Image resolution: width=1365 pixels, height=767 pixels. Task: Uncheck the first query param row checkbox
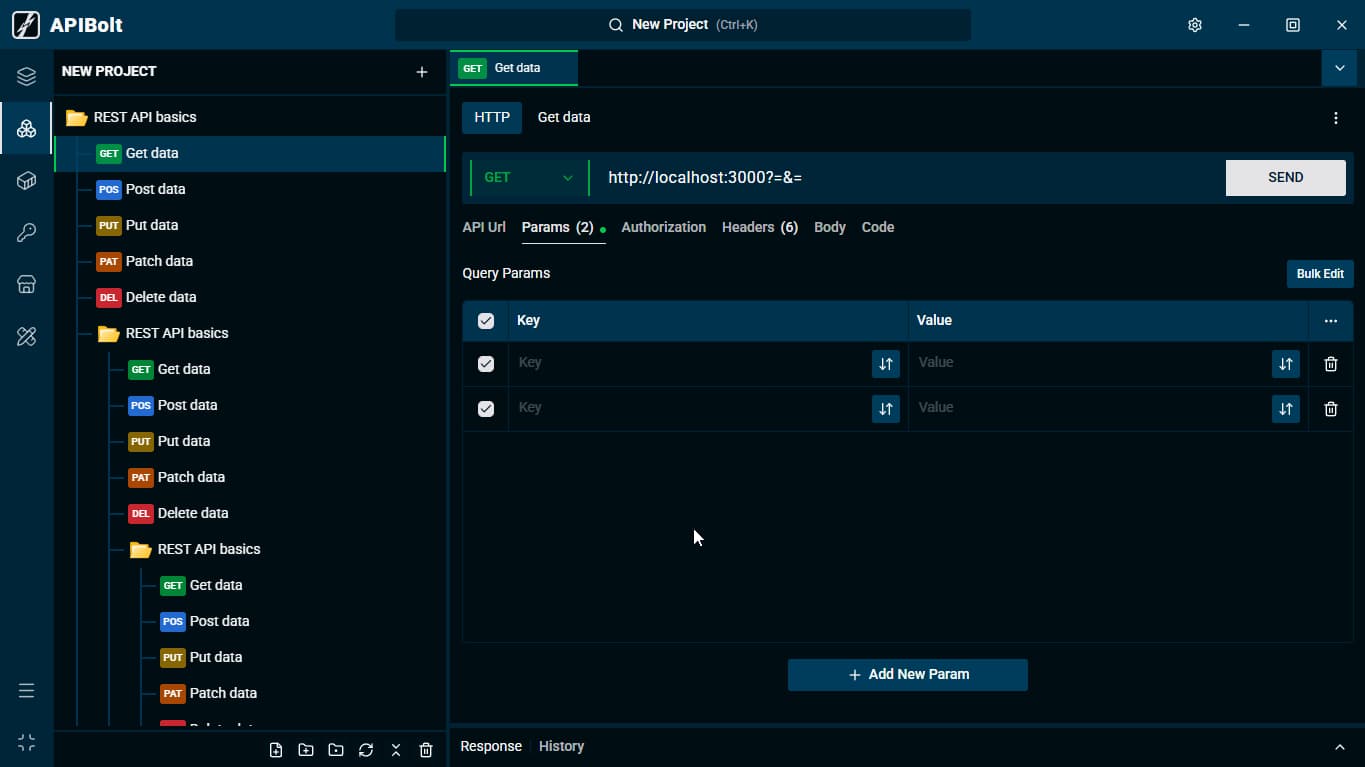tap(486, 364)
